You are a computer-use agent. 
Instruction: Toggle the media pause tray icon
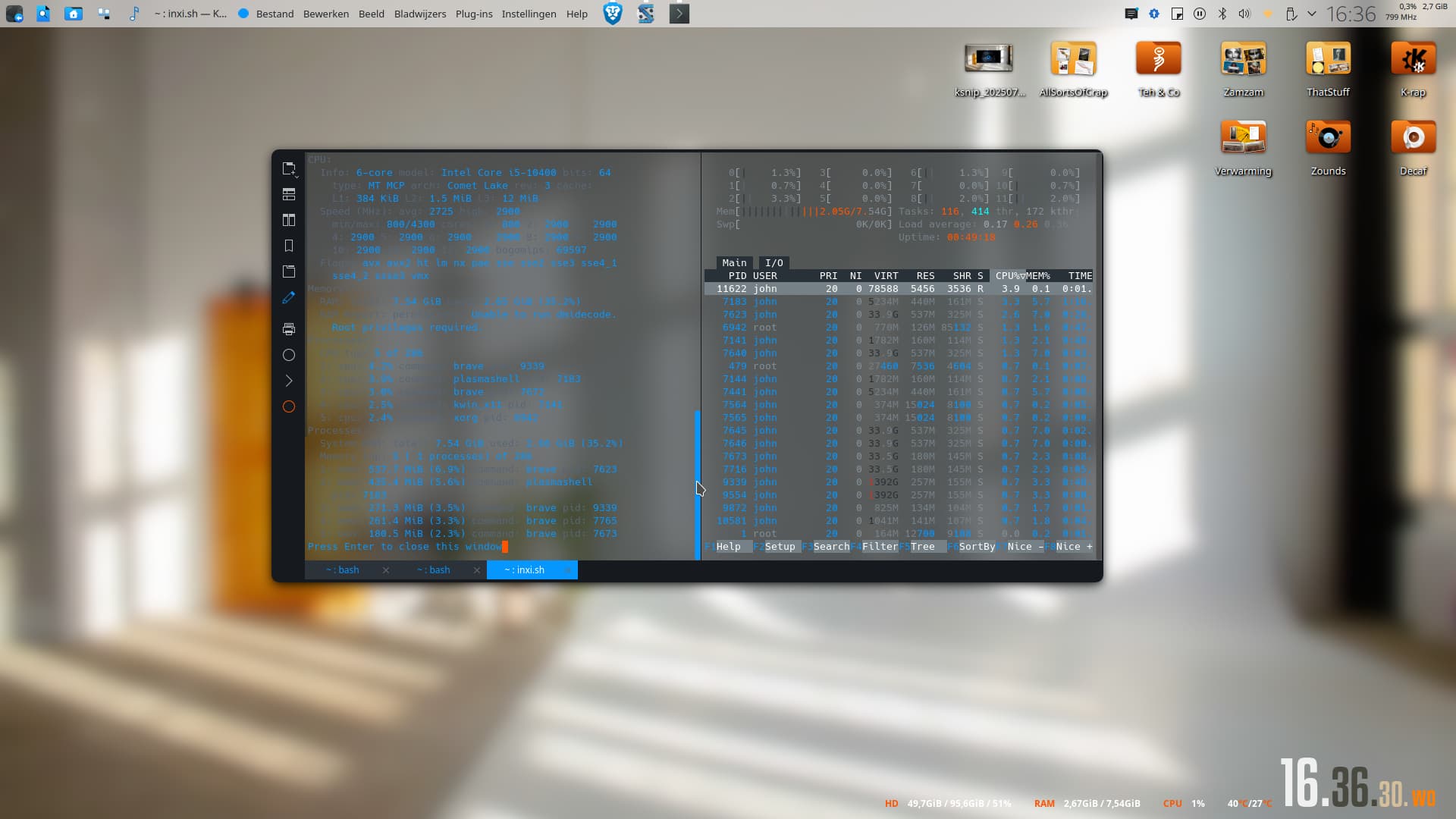[x=1200, y=14]
